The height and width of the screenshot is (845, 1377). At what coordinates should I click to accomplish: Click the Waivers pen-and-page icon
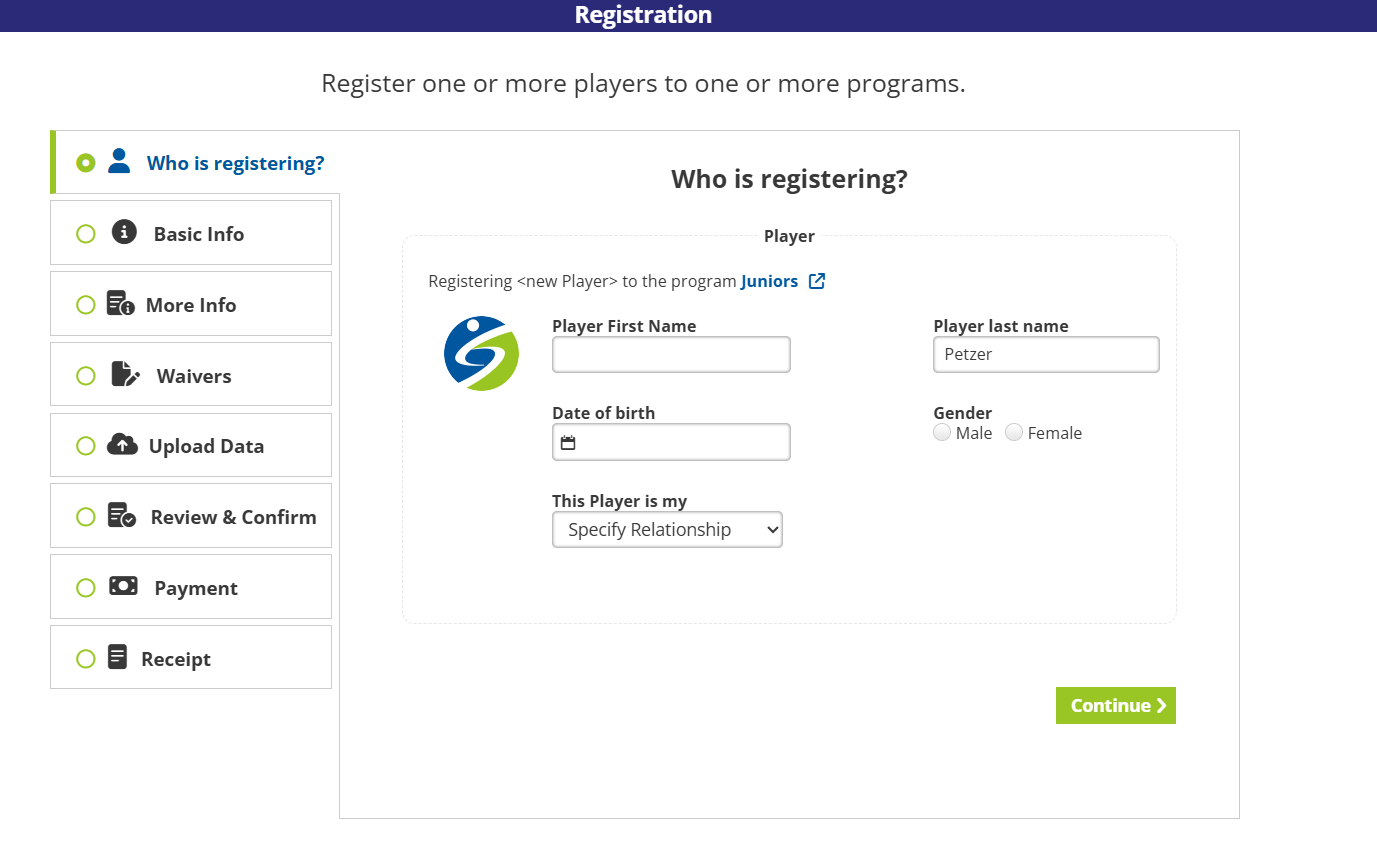[x=125, y=375]
